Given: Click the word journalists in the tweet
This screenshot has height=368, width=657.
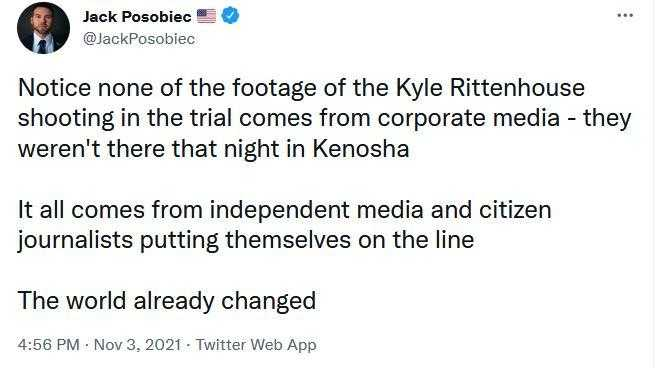Looking at the screenshot, I should 75,240.
